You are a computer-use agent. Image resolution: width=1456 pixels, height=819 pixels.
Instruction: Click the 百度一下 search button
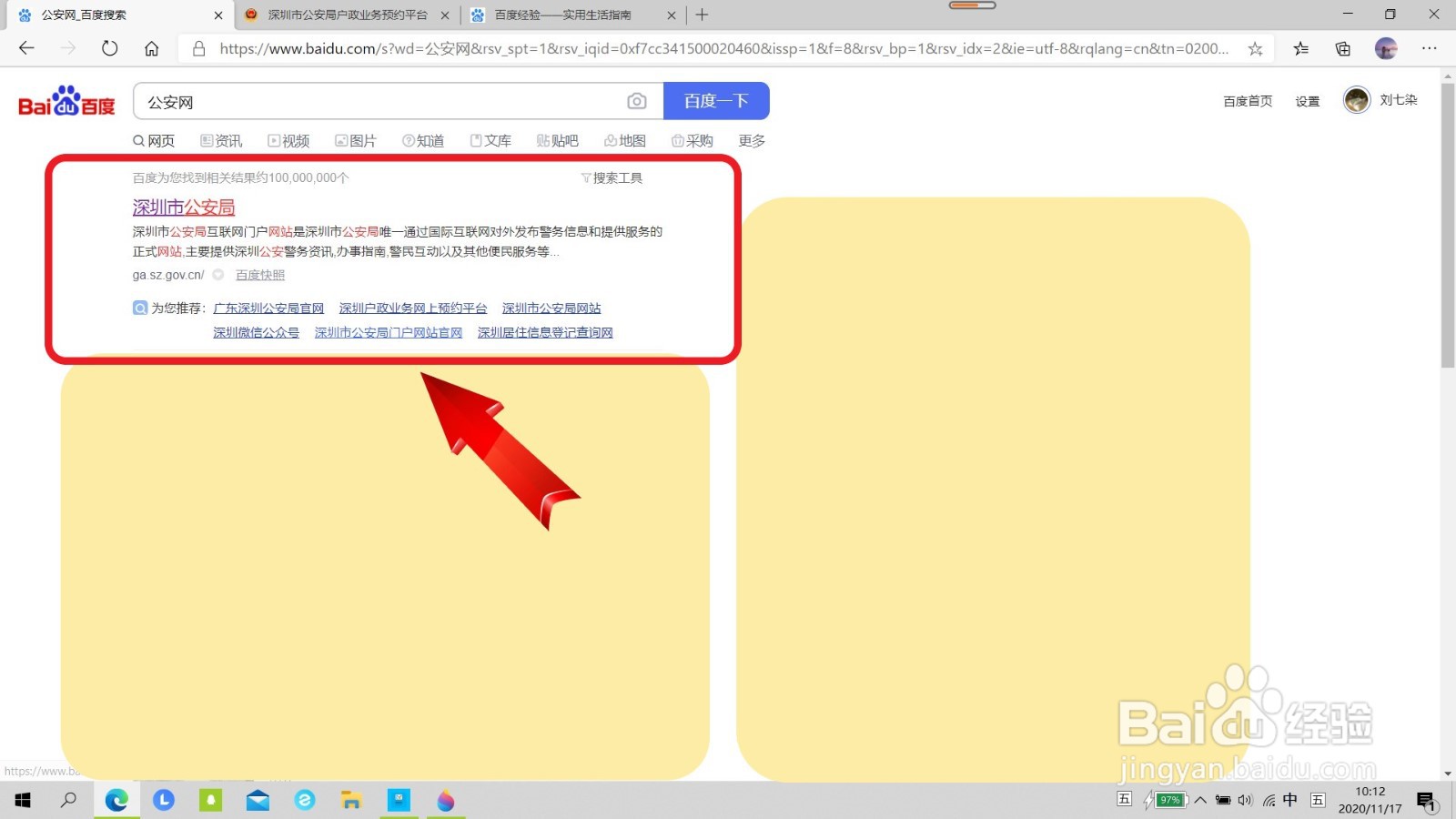pyautogui.click(x=716, y=101)
